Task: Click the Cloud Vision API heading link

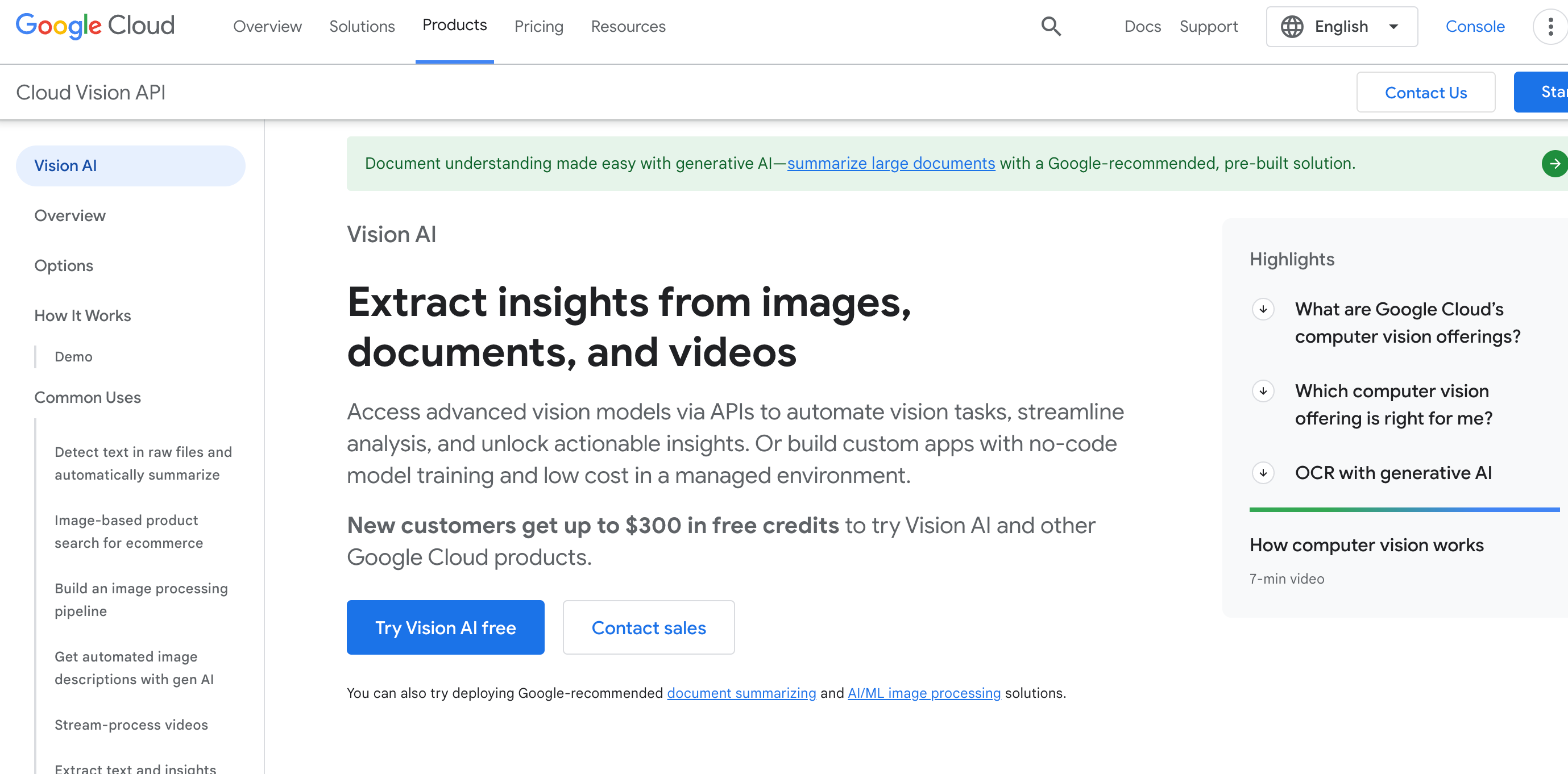Action: click(91, 93)
